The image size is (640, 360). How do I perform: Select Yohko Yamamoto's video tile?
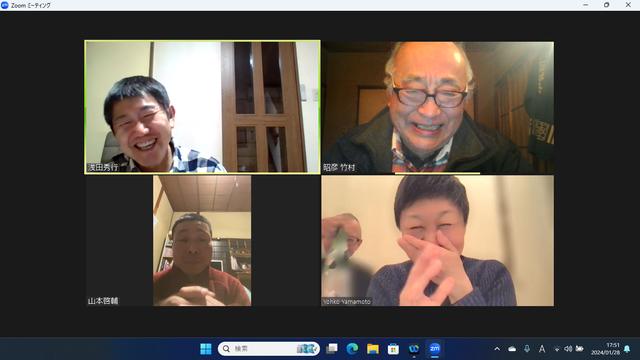[x=438, y=241]
